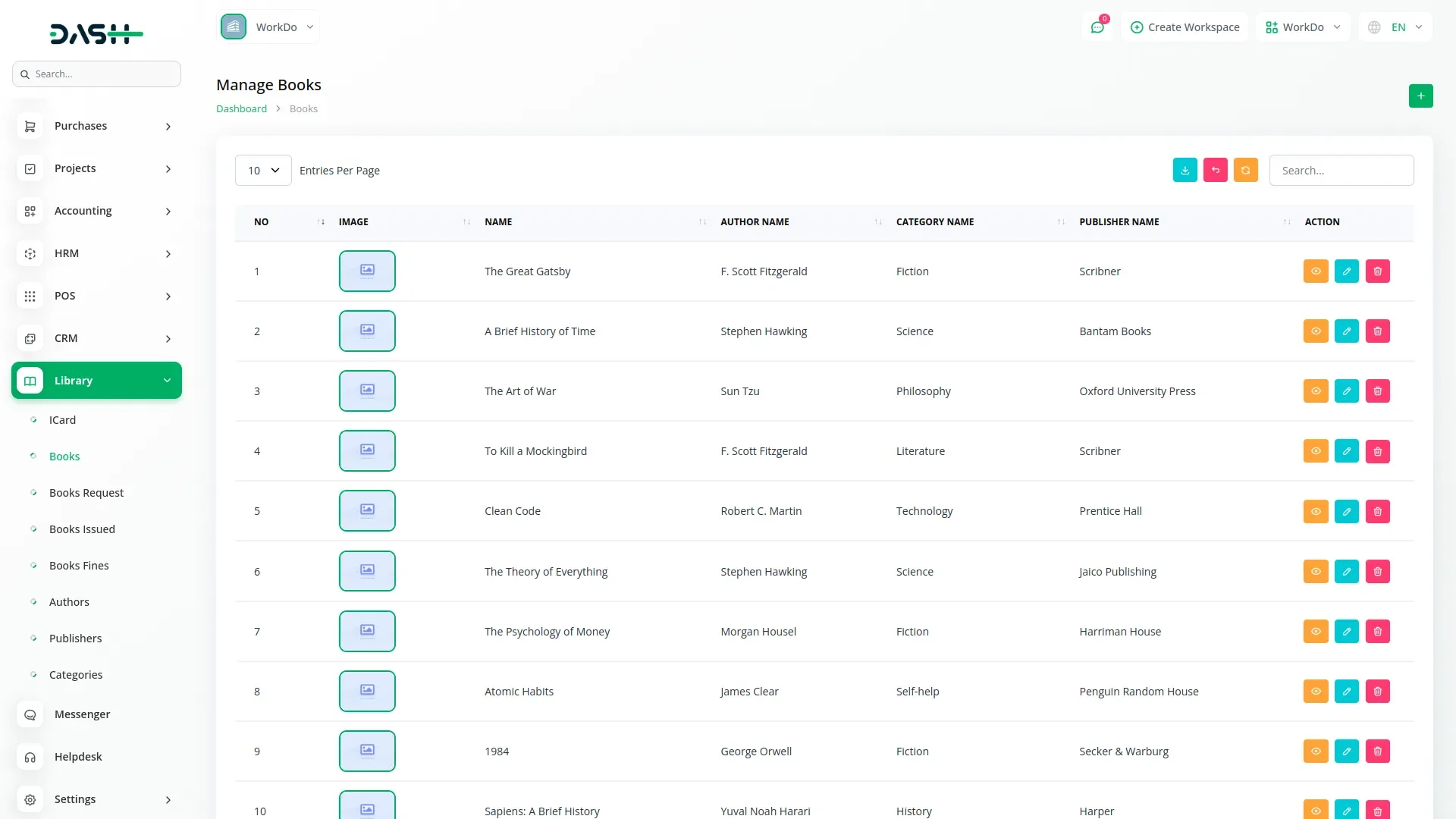
Task: Open the EN language dropdown
Action: pos(1396,27)
